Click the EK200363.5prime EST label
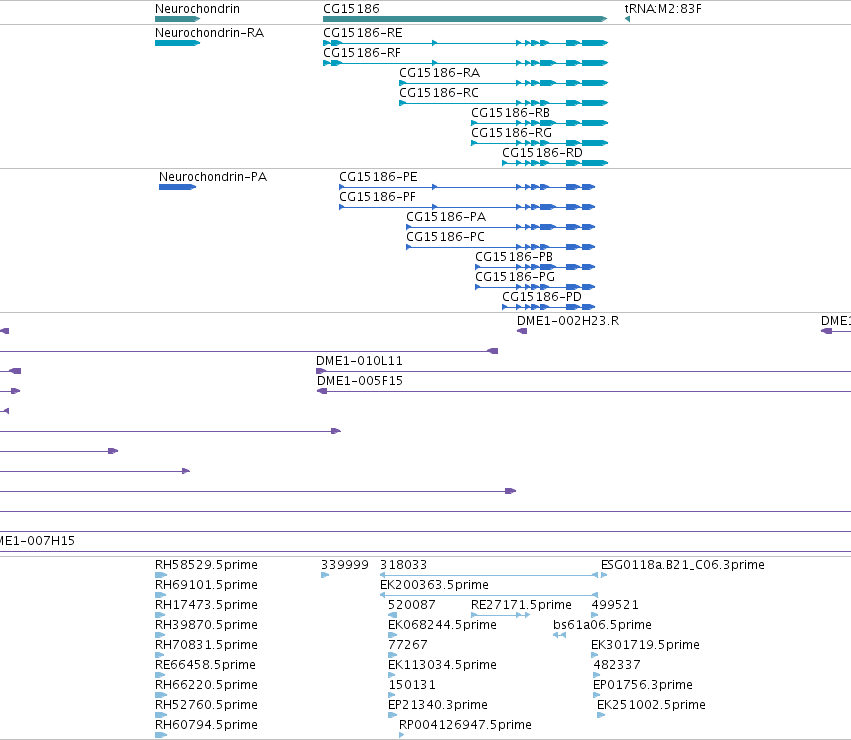Screen dimensions: 851x740 pyautogui.click(x=434, y=585)
